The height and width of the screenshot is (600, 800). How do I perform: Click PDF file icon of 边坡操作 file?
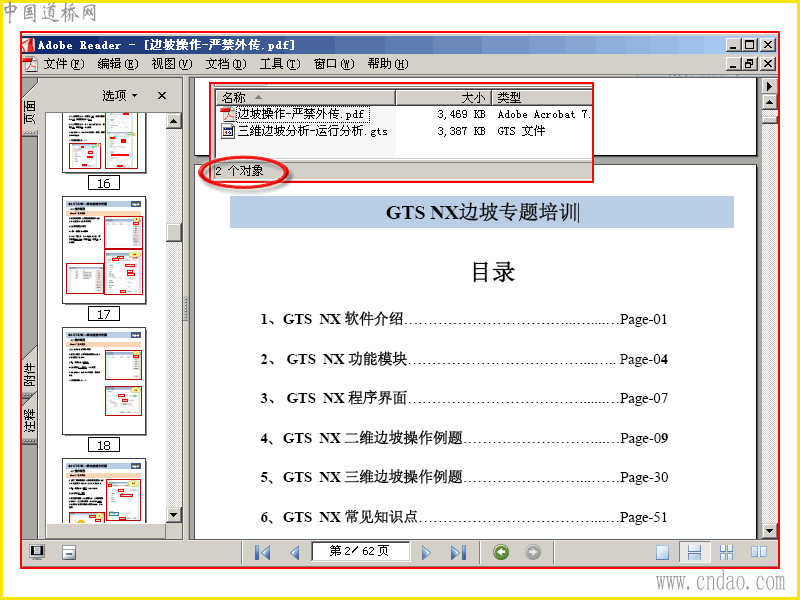(228, 114)
